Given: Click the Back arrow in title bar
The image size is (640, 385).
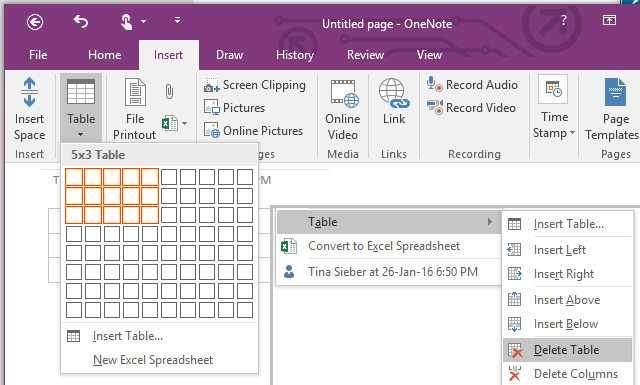Looking at the screenshot, I should pyautogui.click(x=35, y=22).
